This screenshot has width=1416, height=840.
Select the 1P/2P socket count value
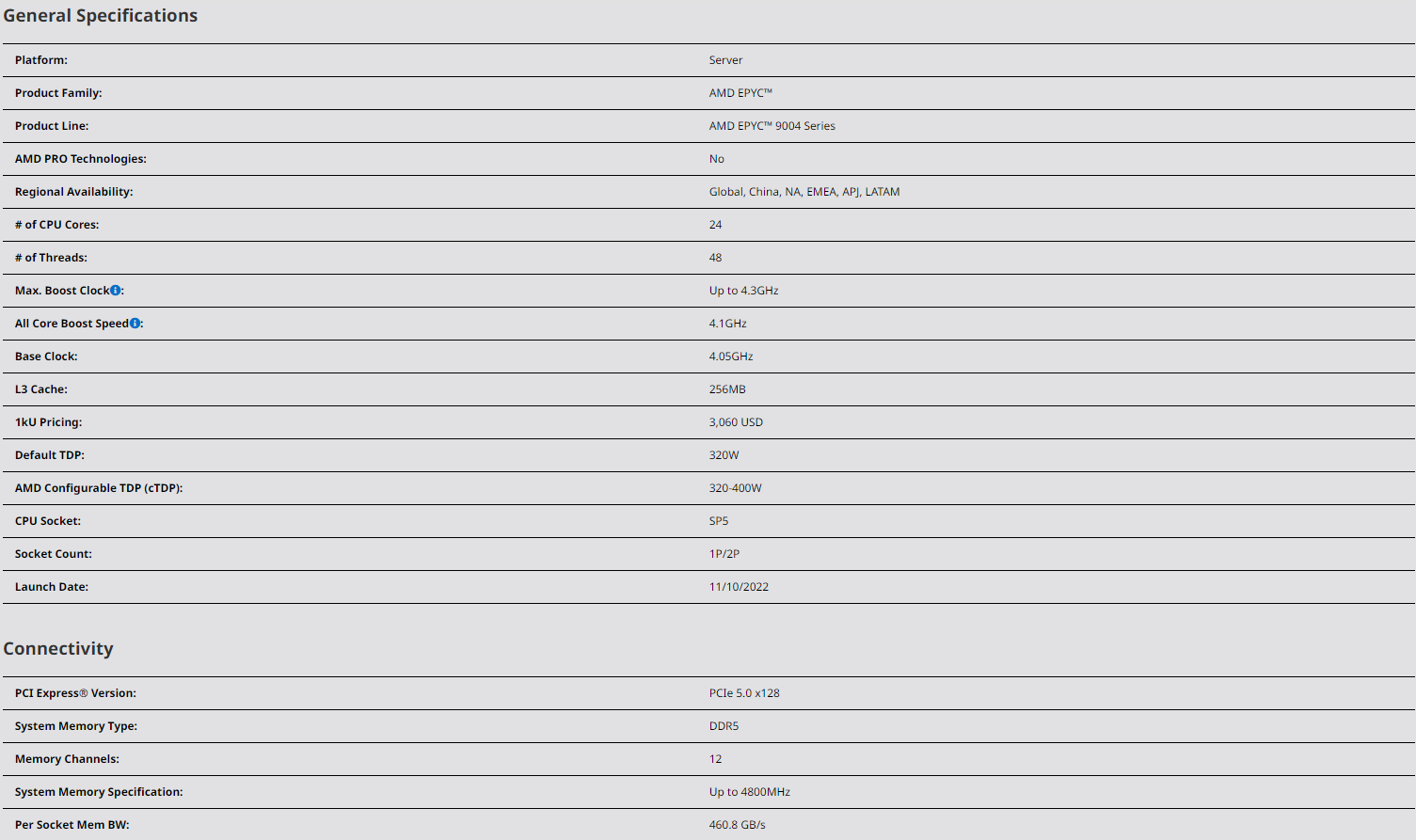724,554
